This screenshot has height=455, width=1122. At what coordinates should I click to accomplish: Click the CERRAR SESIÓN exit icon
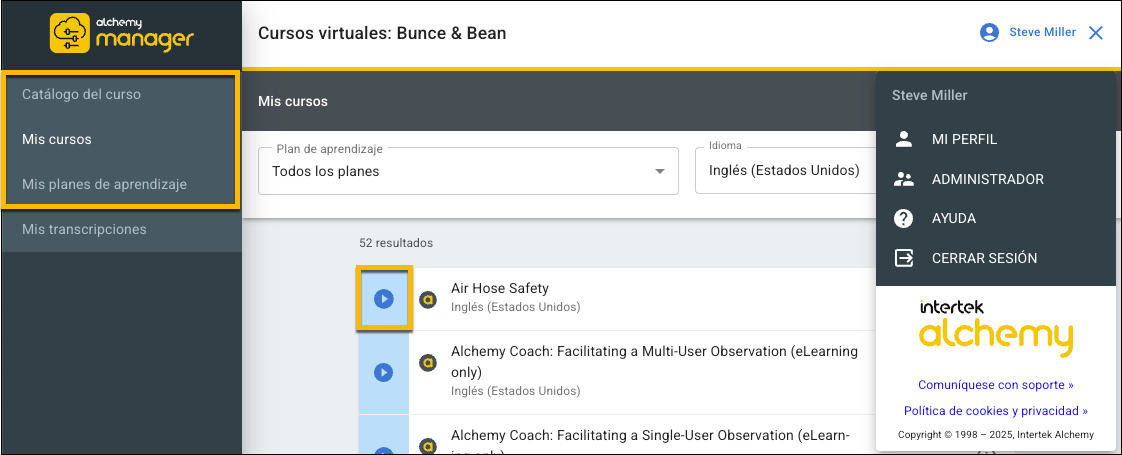coord(904,258)
